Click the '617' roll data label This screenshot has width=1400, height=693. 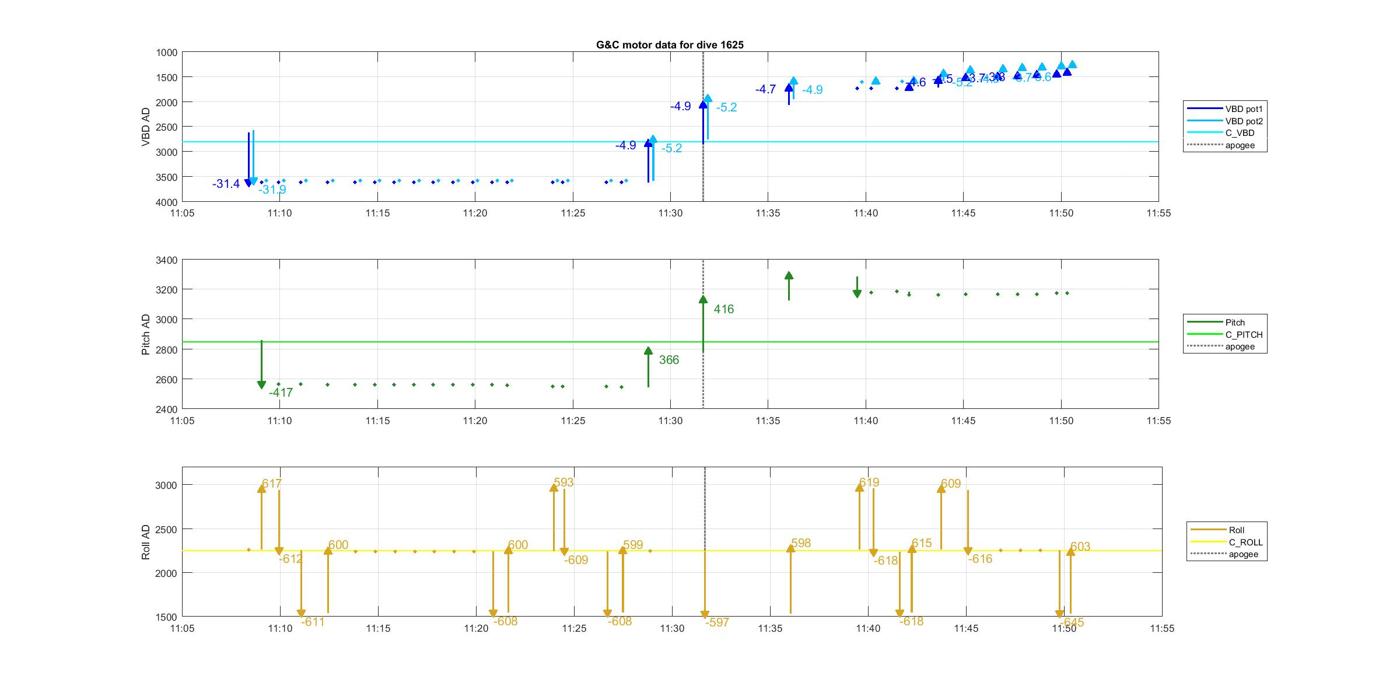(272, 484)
